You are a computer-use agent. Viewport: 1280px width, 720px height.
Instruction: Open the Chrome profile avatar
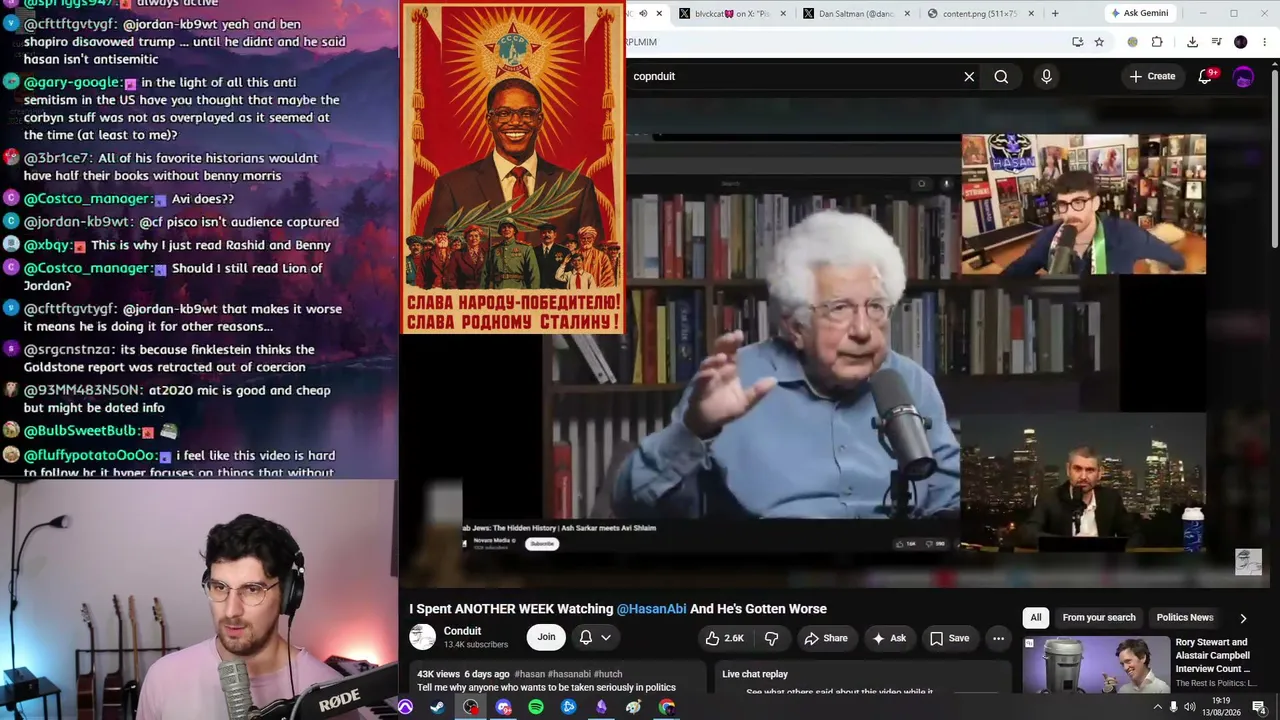pos(1240,42)
